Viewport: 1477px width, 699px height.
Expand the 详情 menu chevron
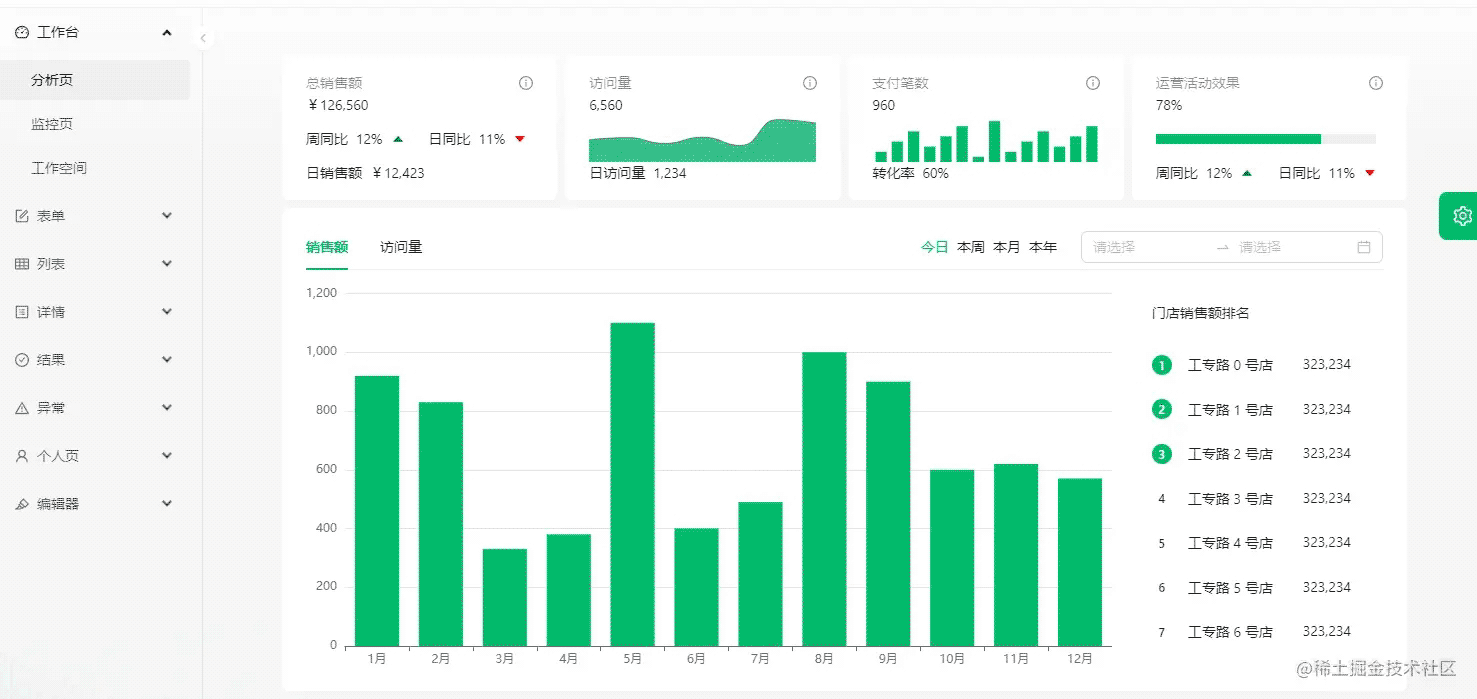pos(167,312)
